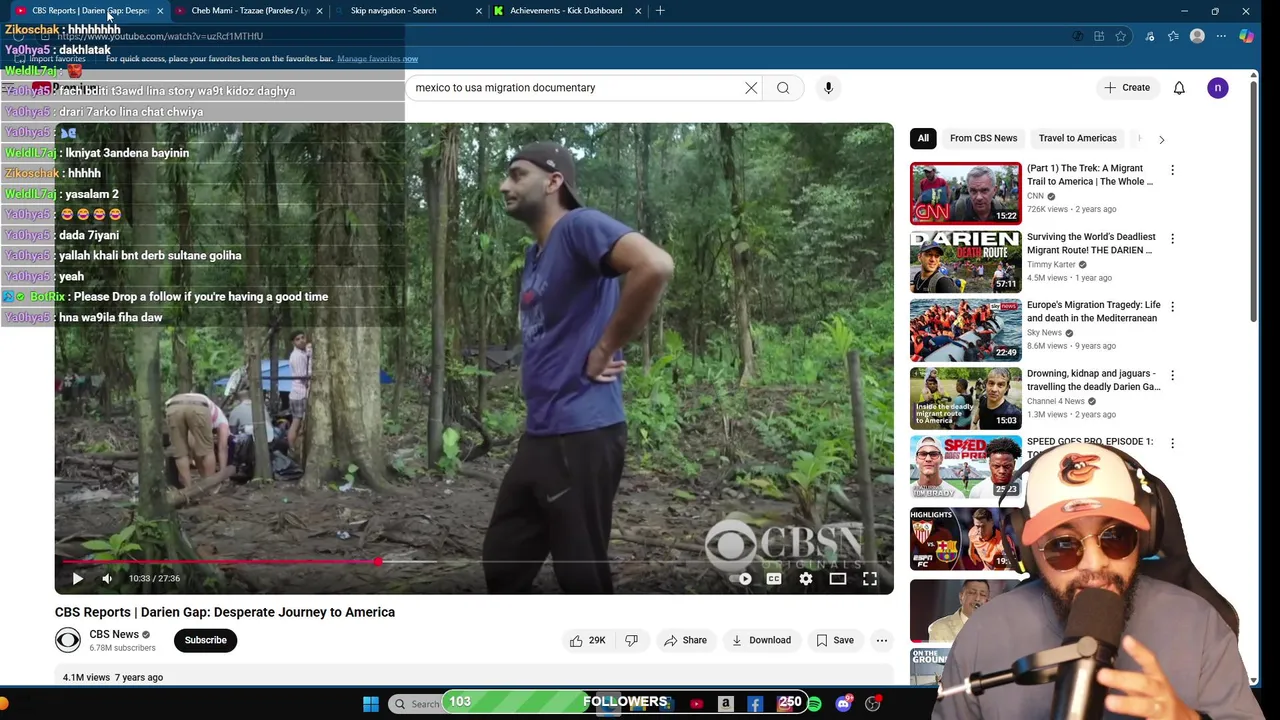Screen dimensions: 1280x720
Task: Open Drowning, kidnap and jaguars video title
Action: pyautogui.click(x=1093, y=380)
